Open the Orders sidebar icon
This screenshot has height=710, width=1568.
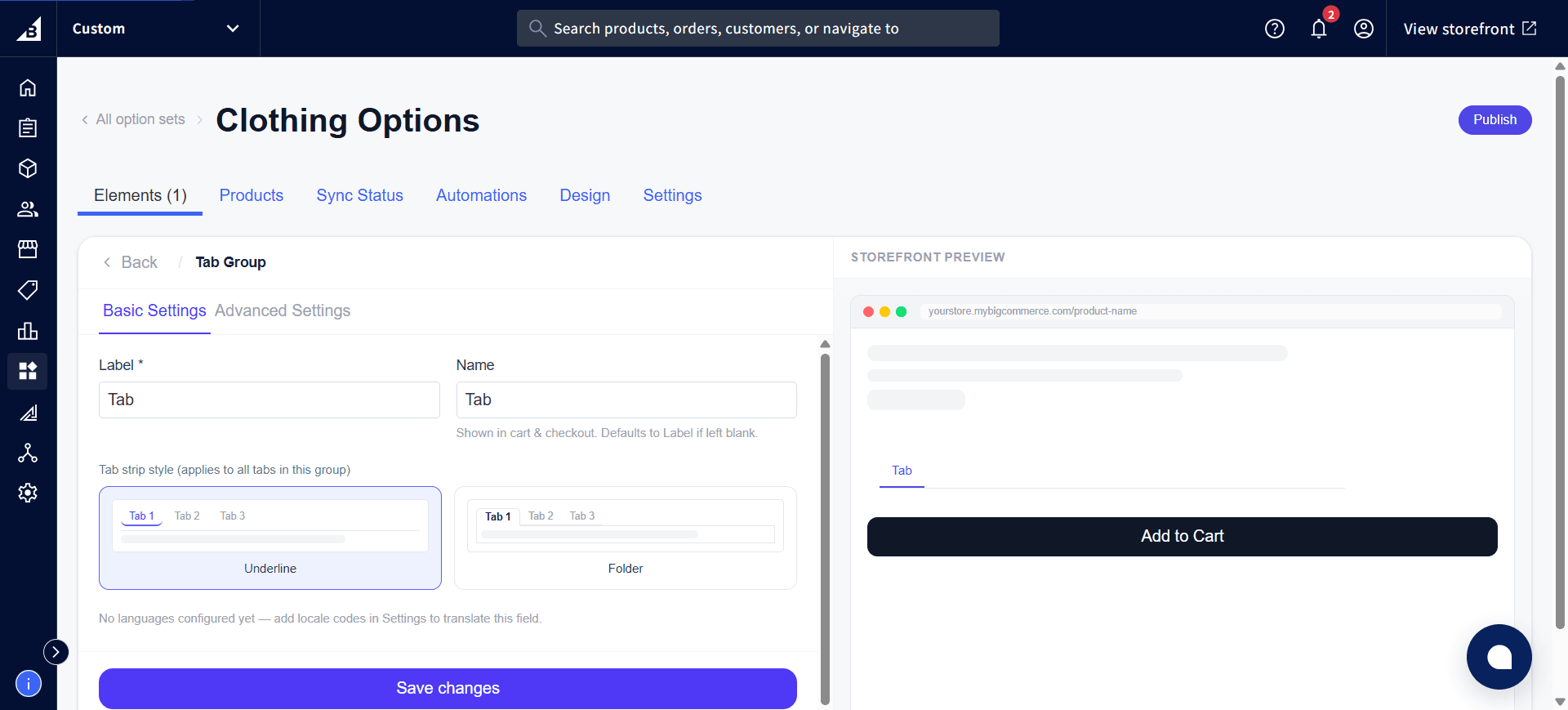point(28,127)
